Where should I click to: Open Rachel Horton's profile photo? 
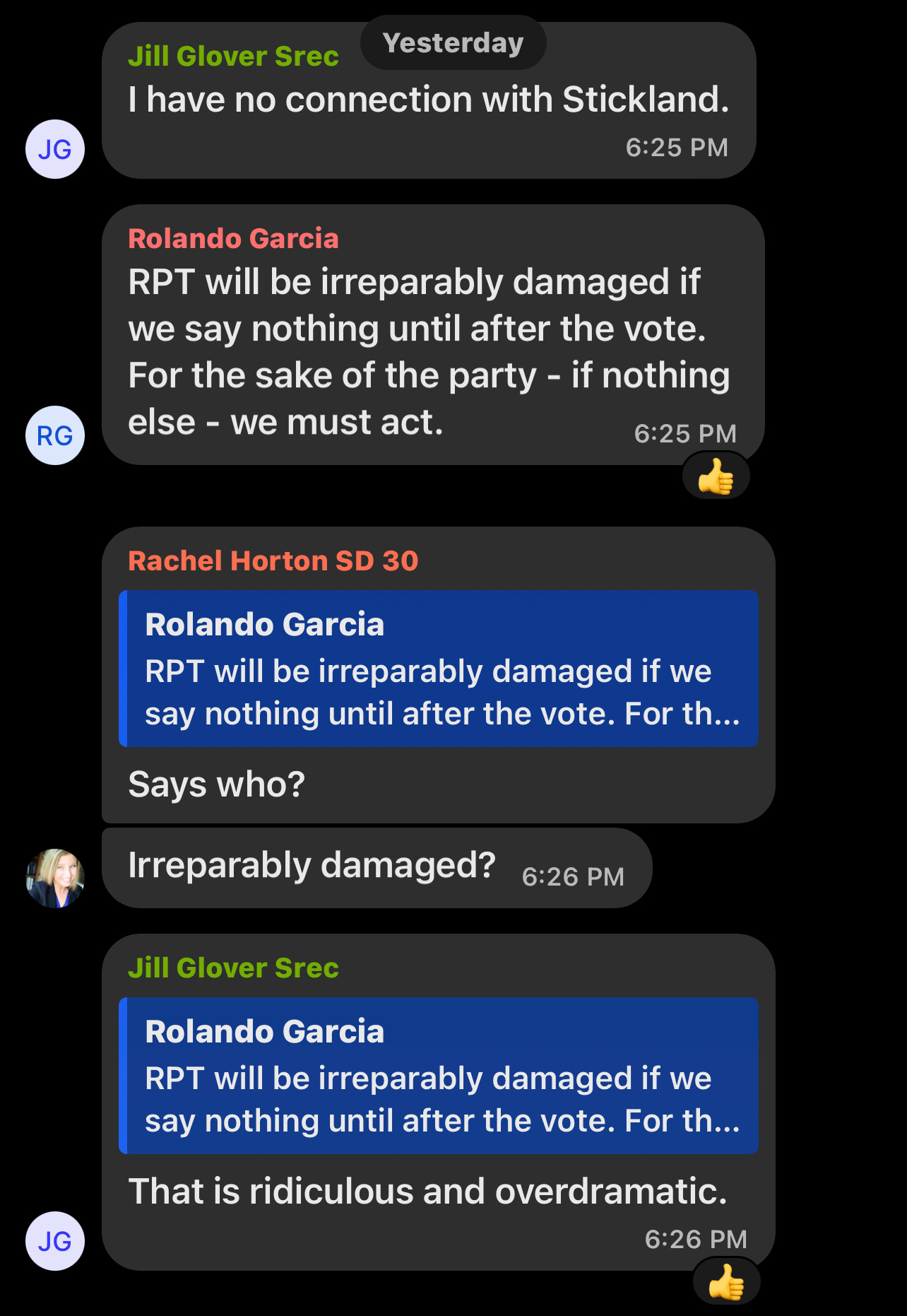tap(55, 878)
